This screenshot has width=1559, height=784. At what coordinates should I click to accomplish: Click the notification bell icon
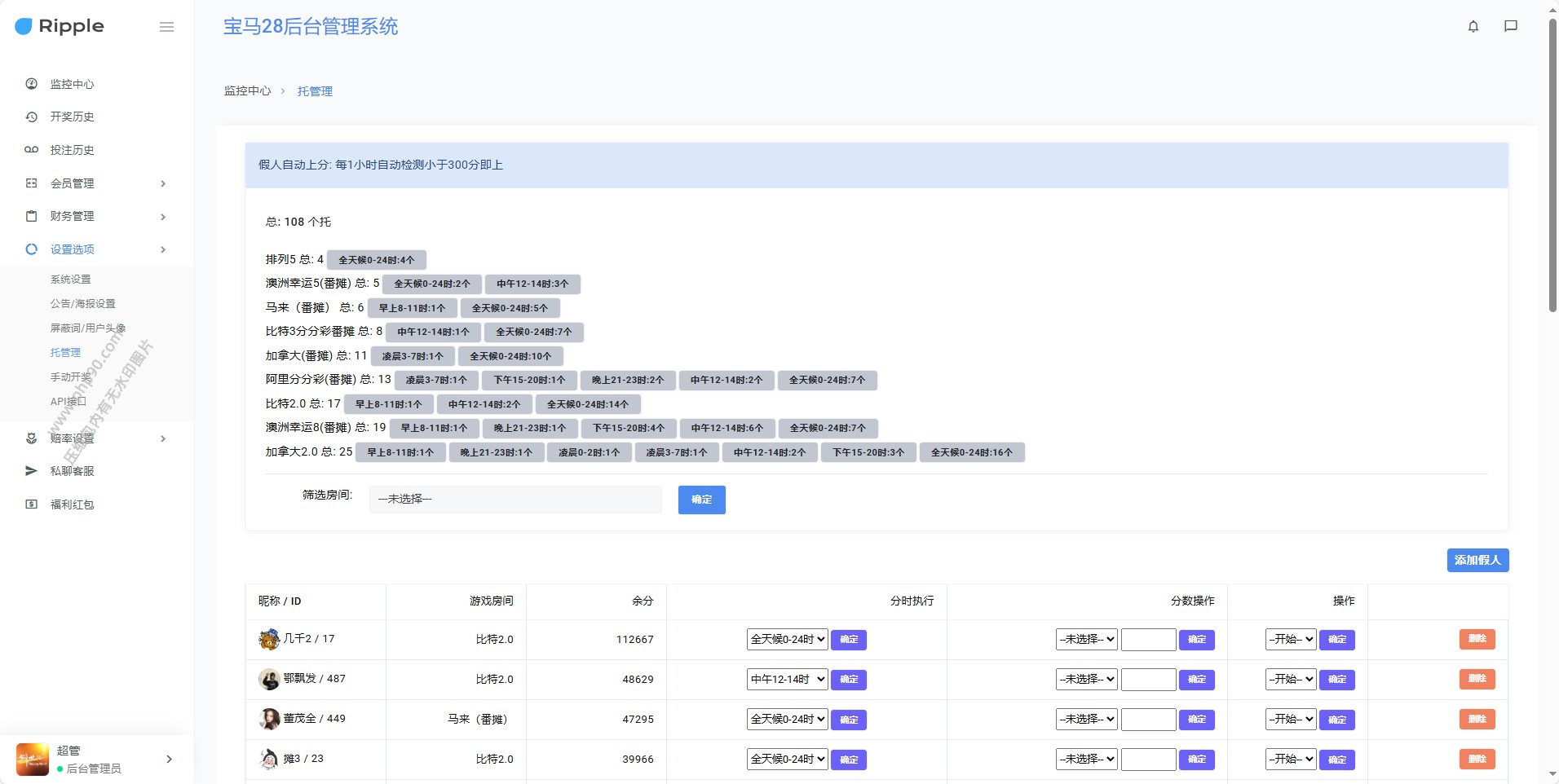pyautogui.click(x=1473, y=26)
